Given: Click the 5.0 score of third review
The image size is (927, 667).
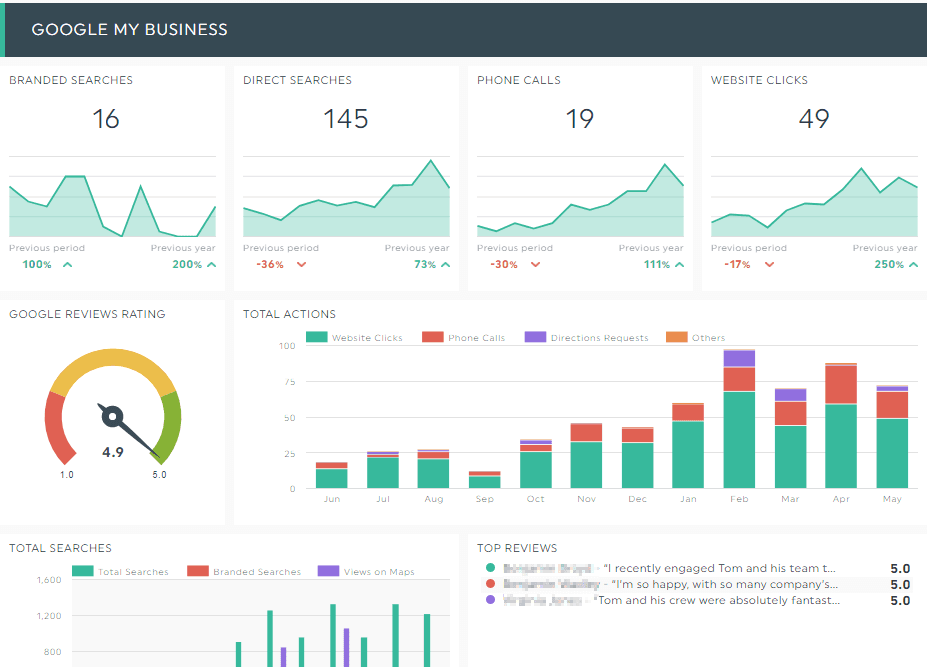Looking at the screenshot, I should tap(900, 600).
